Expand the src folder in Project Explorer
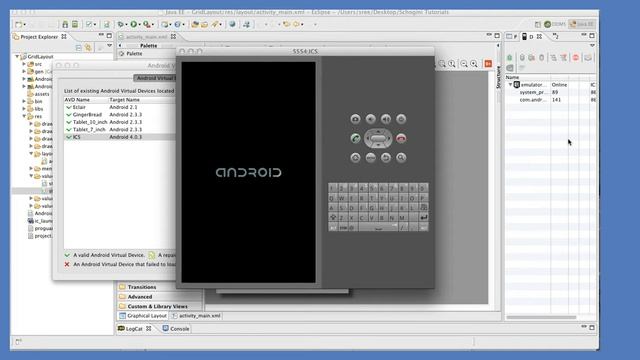The height and width of the screenshot is (360, 640). (x=24, y=64)
